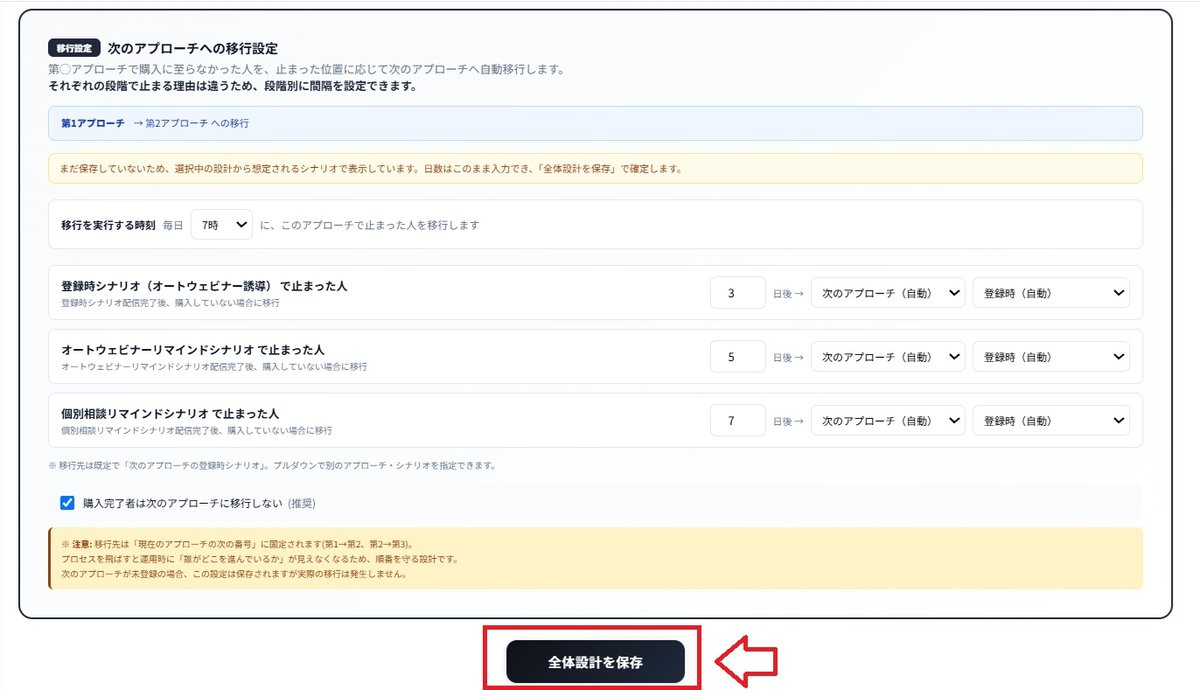Click row title 個別相談リマインドシナリオ で止まった人

169,413
